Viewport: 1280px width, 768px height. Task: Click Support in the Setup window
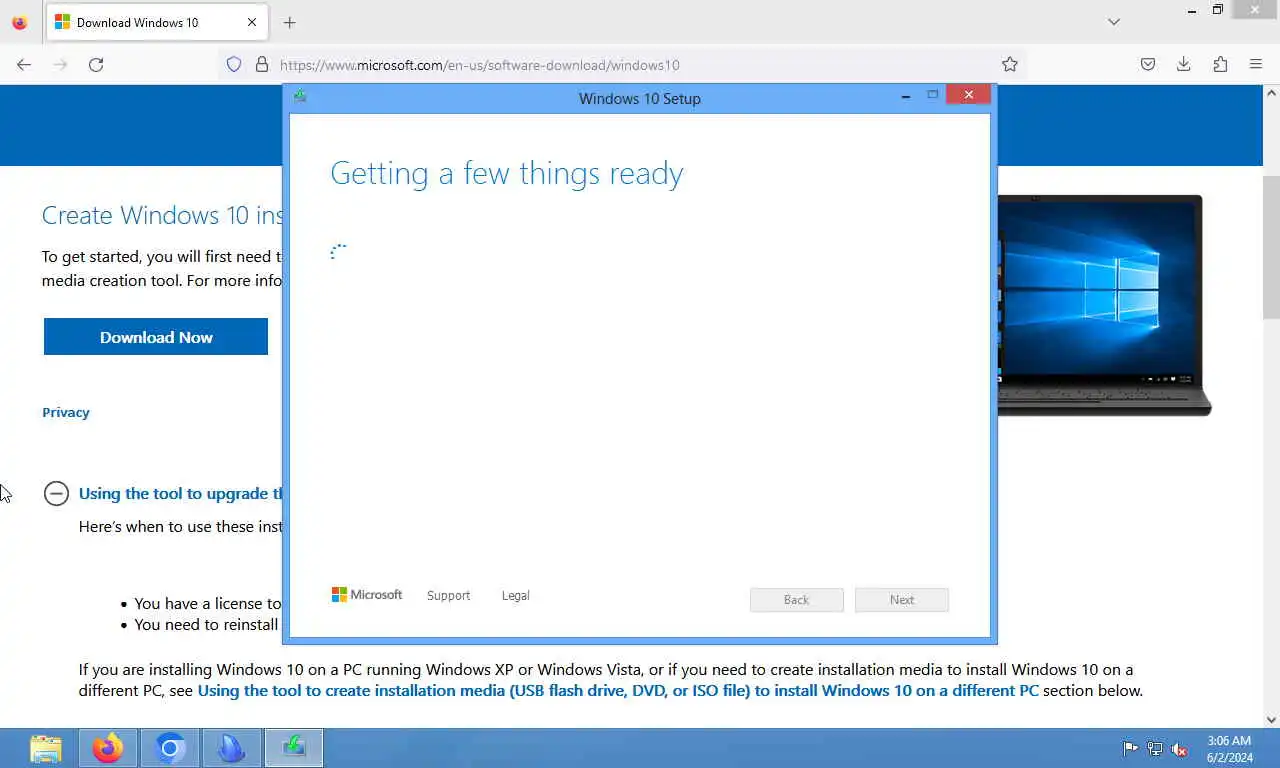pyautogui.click(x=448, y=595)
